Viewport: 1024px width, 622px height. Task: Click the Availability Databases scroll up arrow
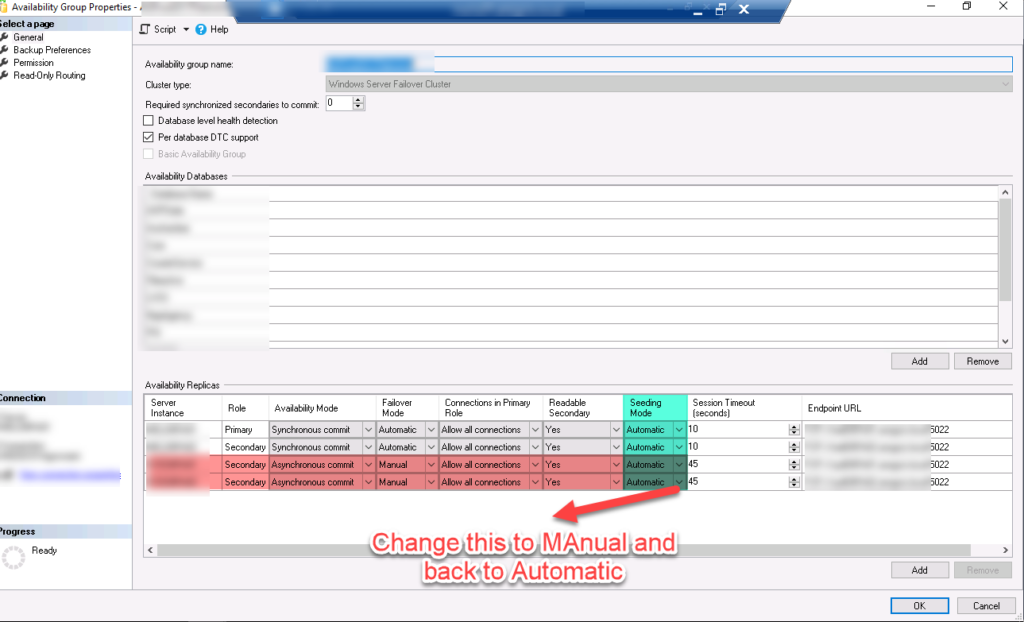(1006, 192)
